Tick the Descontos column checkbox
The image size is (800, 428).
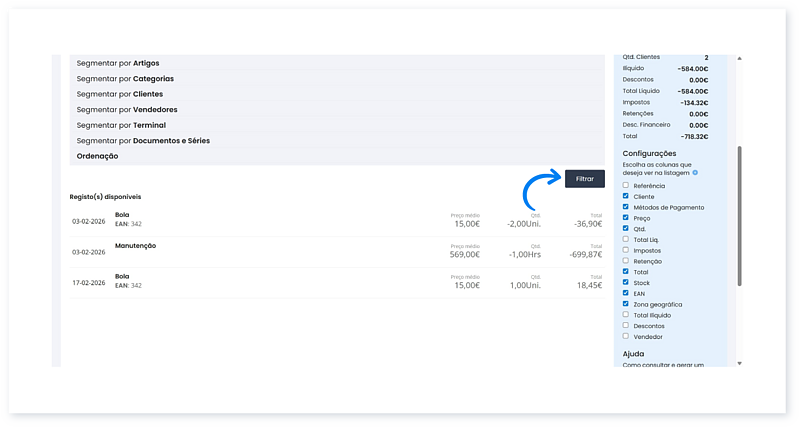(x=626, y=325)
